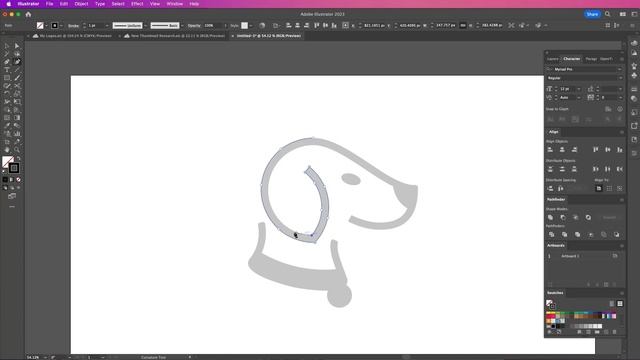Image resolution: width=640 pixels, height=360 pixels.
Task: Open the Select menu
Action: pos(118,4)
